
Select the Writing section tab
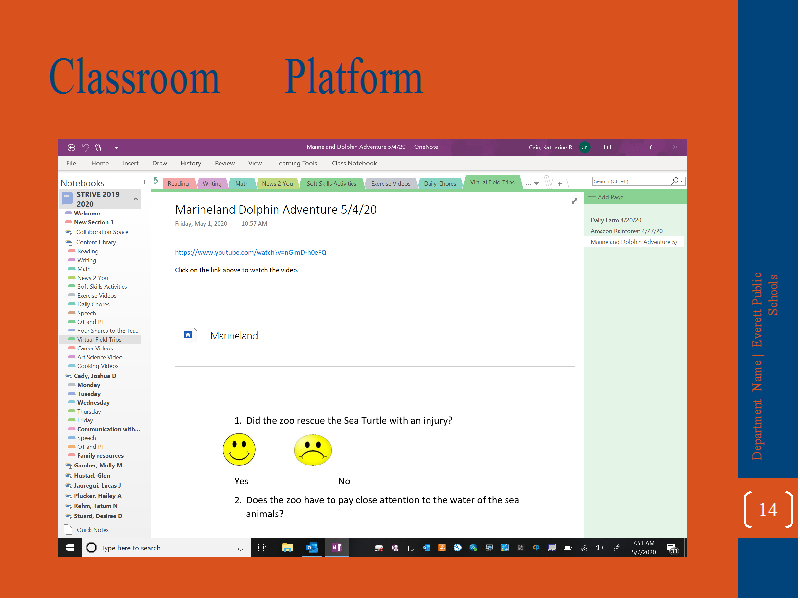pyautogui.click(x=212, y=184)
